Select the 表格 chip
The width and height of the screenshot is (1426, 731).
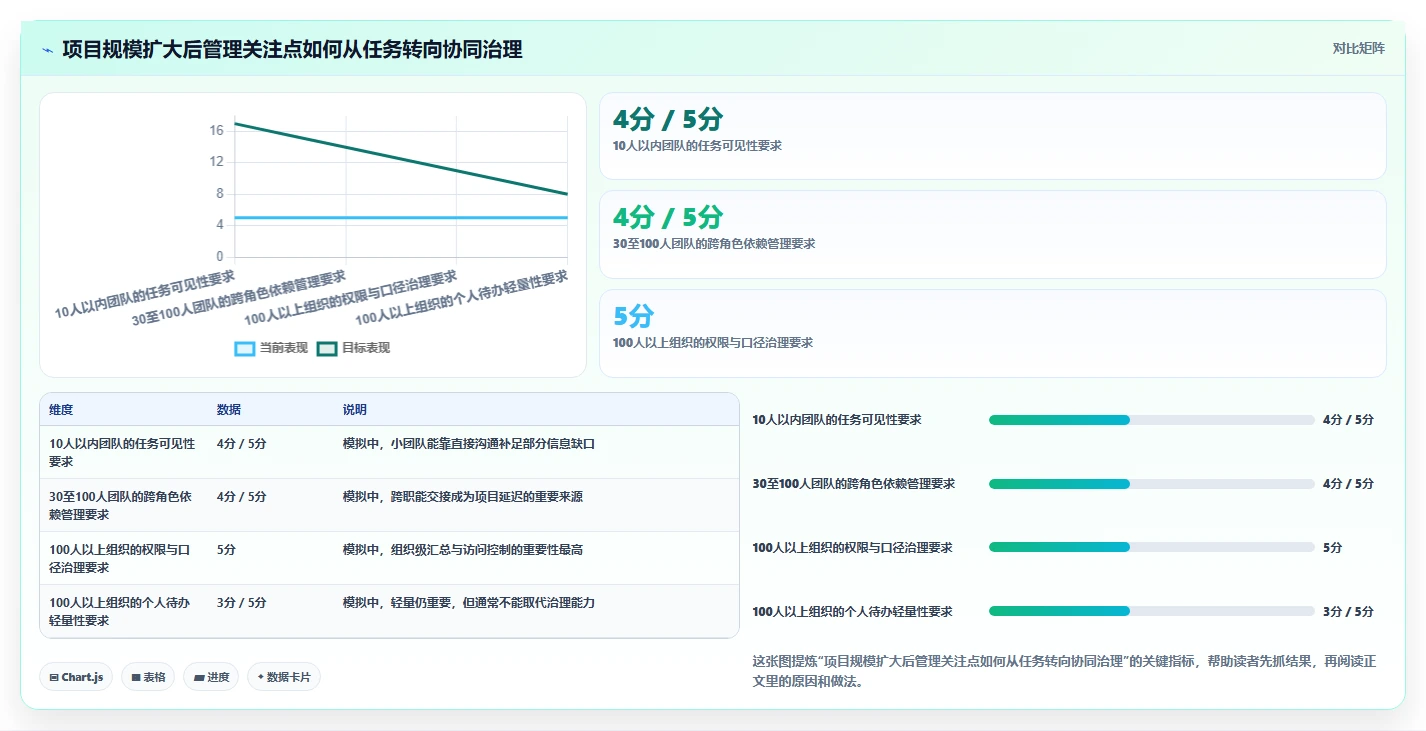pos(148,677)
